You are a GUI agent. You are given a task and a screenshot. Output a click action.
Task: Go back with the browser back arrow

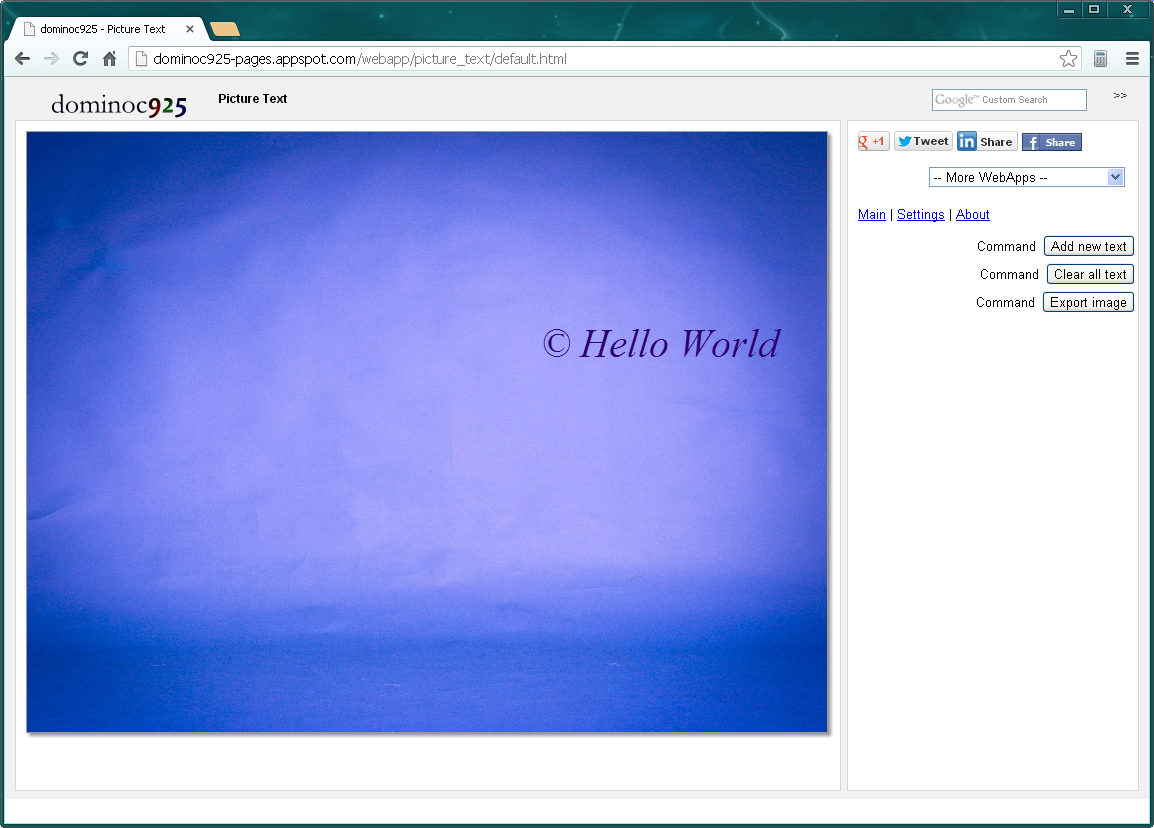pos(22,59)
